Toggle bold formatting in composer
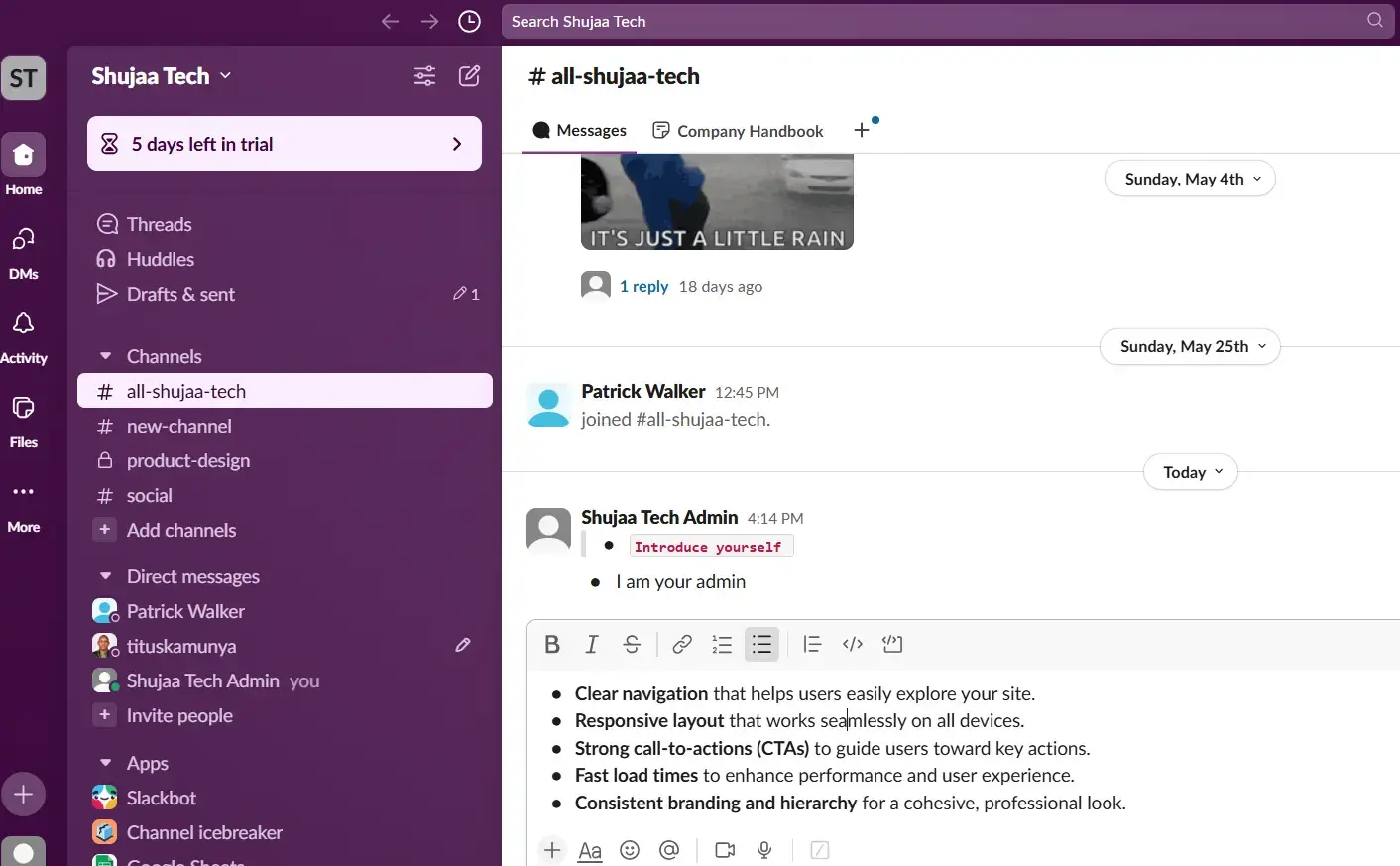 [552, 645]
